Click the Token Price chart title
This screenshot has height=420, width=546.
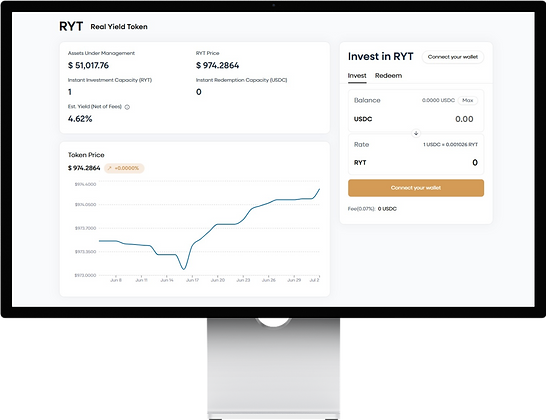[x=86, y=155]
